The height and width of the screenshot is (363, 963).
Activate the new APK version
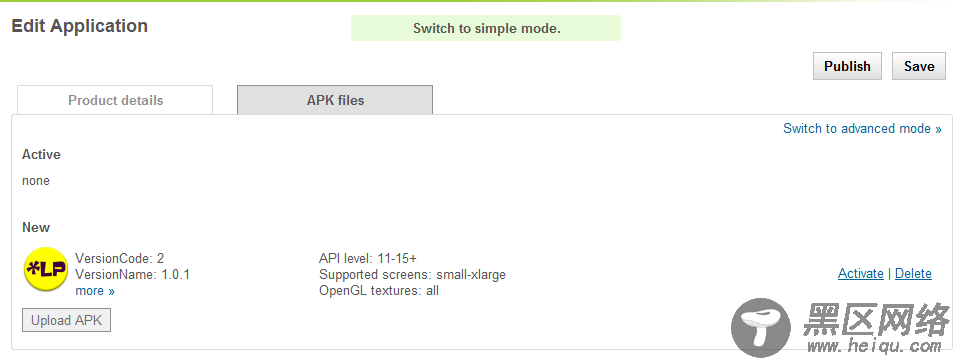pyautogui.click(x=860, y=273)
